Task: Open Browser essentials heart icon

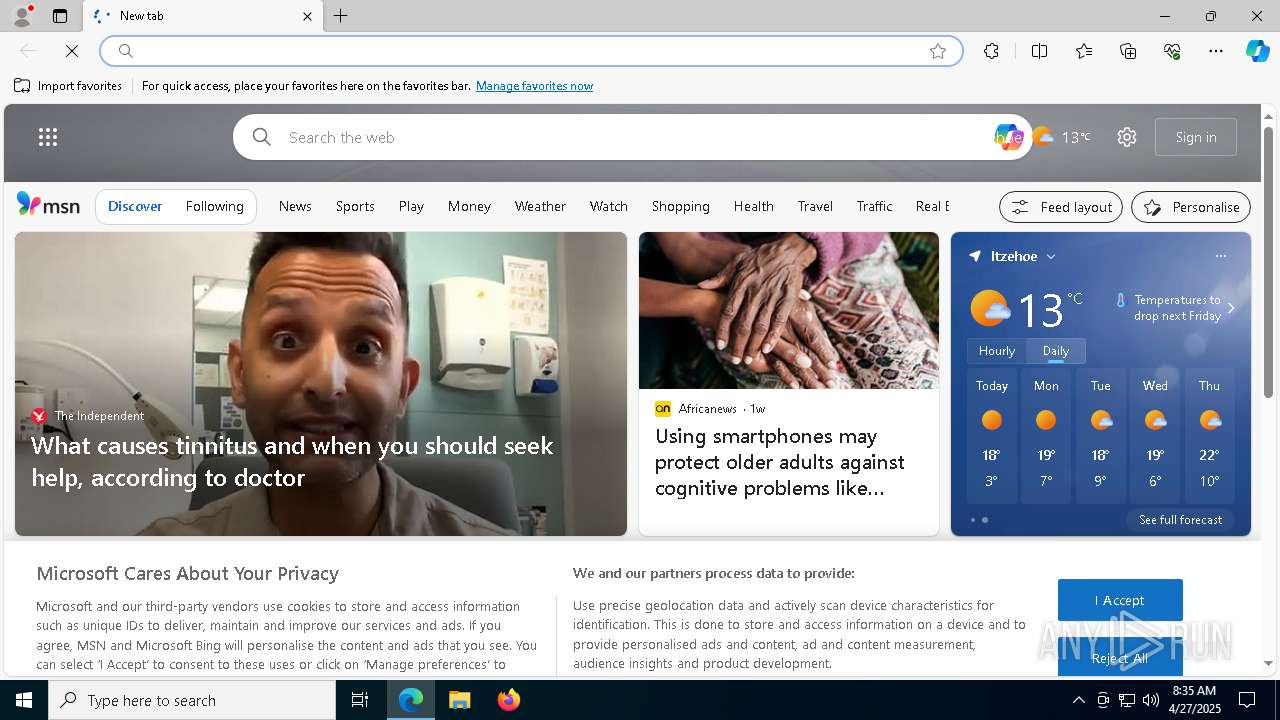Action: [1172, 51]
